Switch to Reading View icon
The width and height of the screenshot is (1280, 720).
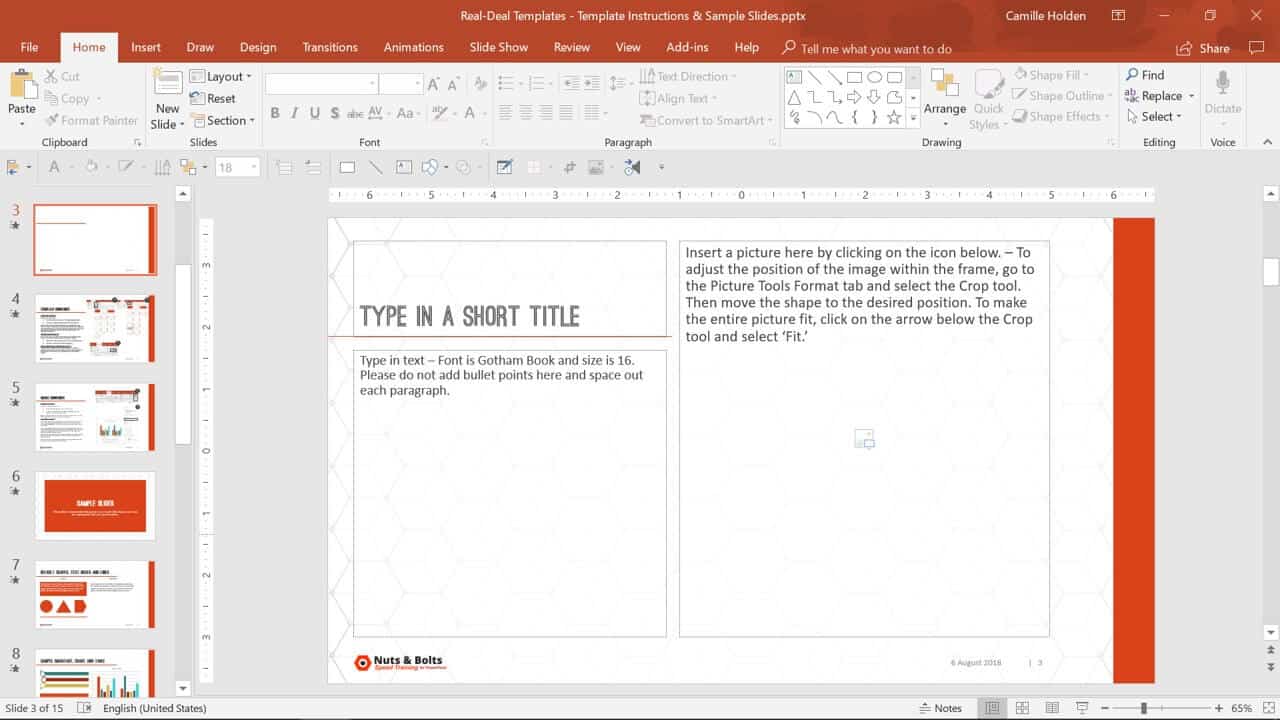coord(1052,708)
